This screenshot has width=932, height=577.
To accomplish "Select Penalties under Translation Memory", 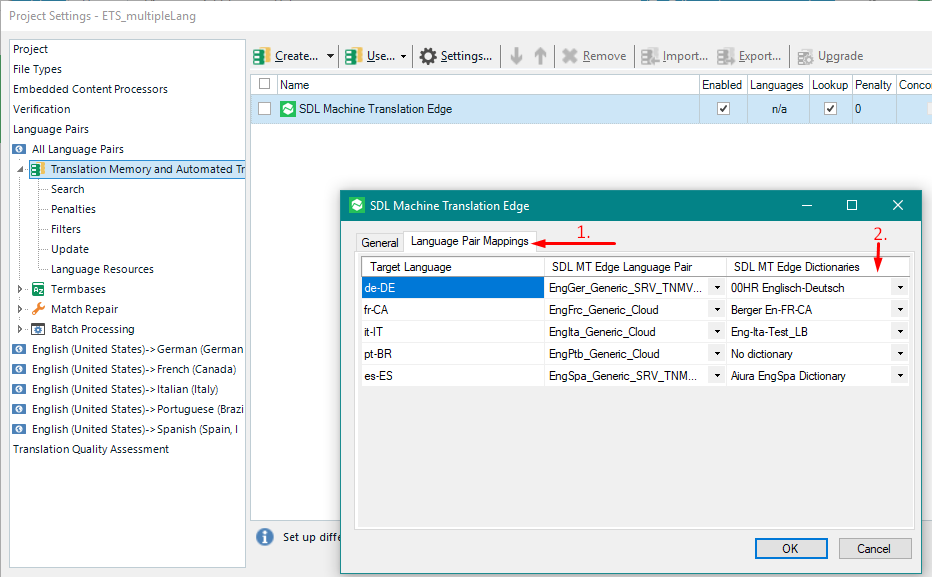I will point(73,209).
